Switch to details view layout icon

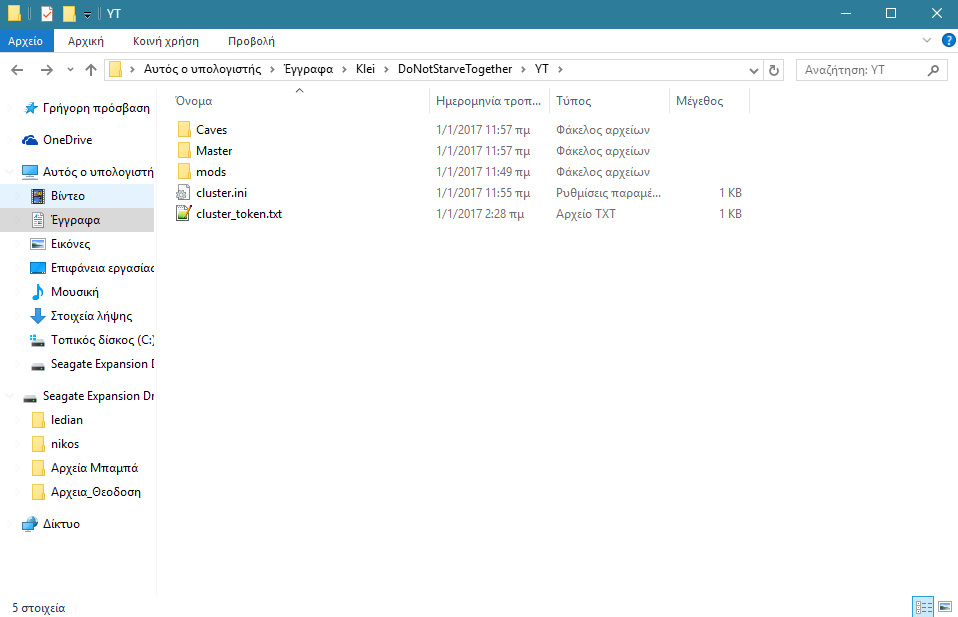(923, 607)
